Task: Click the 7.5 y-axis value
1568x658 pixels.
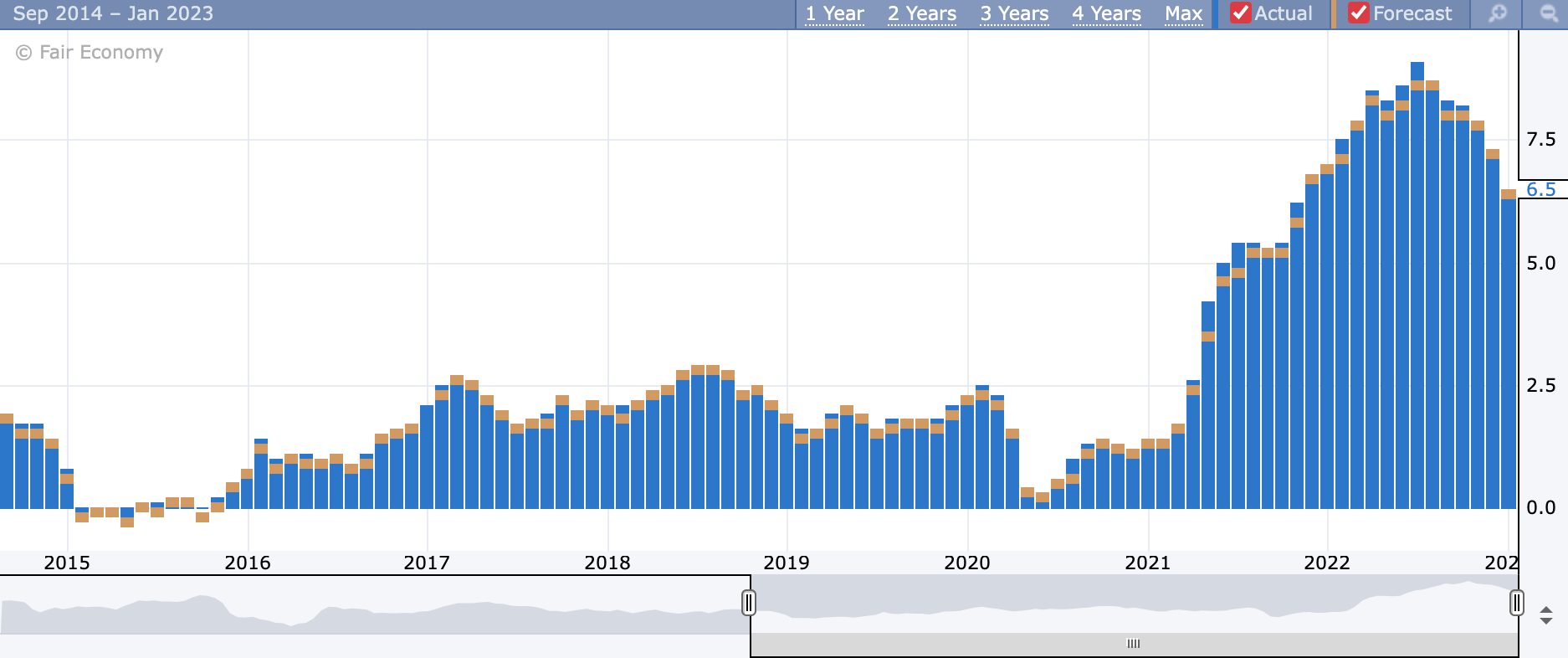Action: point(1541,139)
